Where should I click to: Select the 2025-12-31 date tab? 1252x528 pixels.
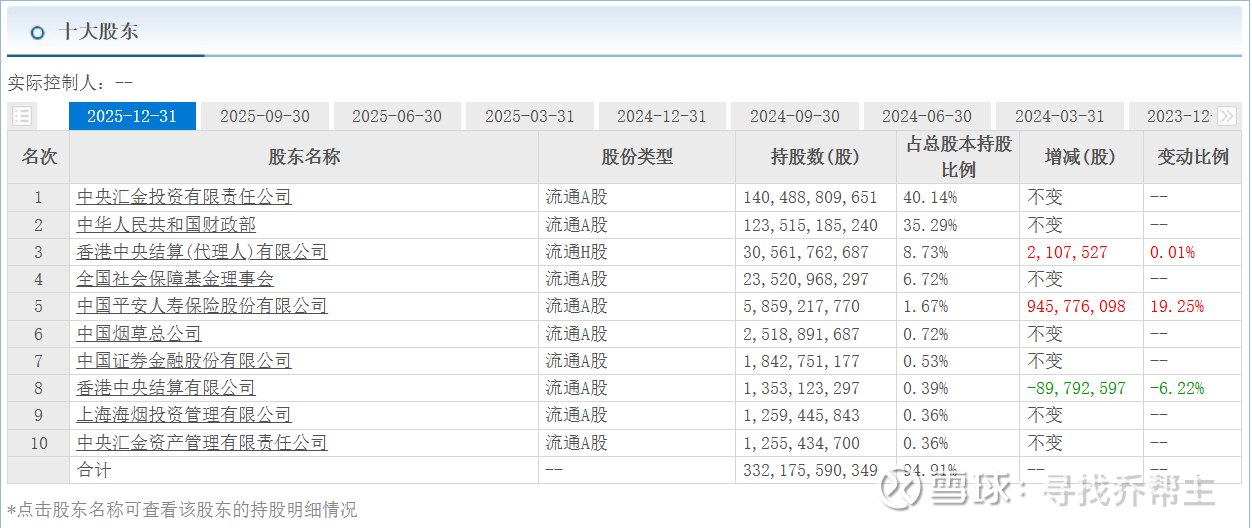pyautogui.click(x=132, y=116)
